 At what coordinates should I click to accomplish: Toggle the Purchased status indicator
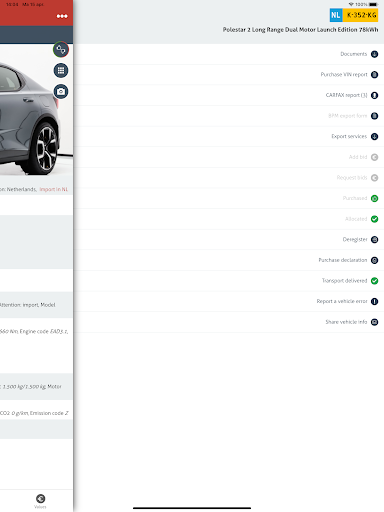374,198
